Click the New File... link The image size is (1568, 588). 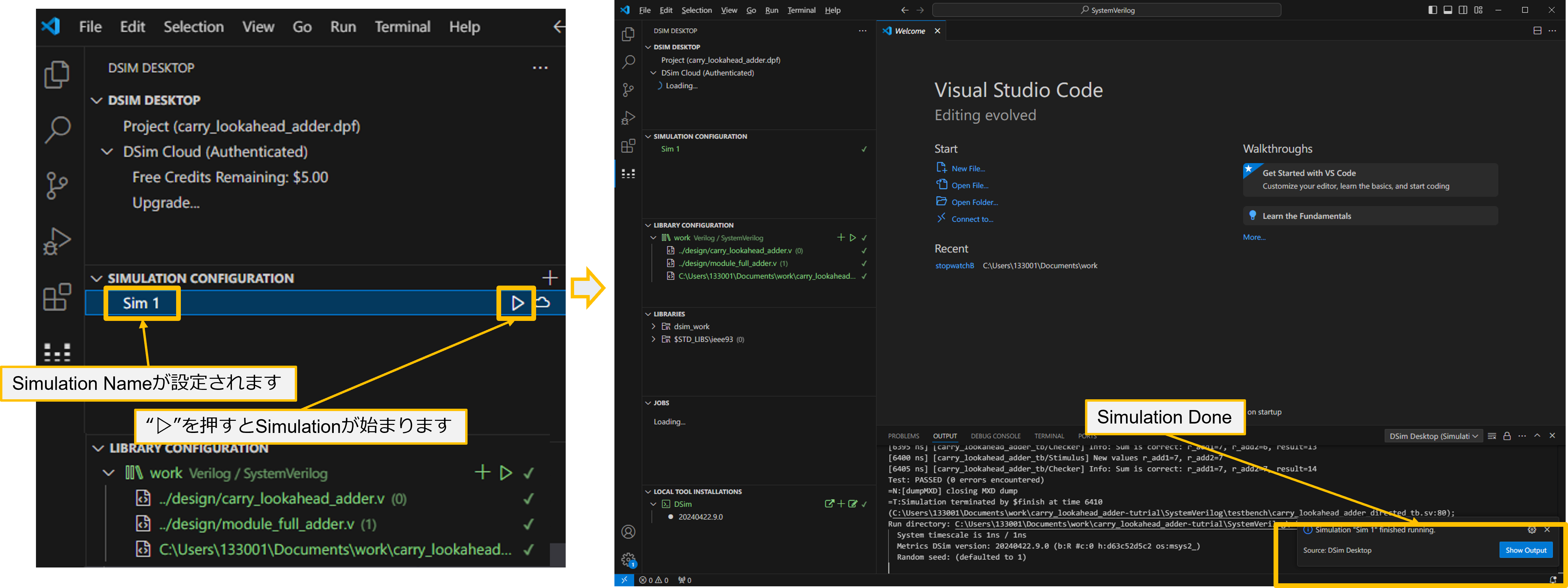click(x=968, y=168)
